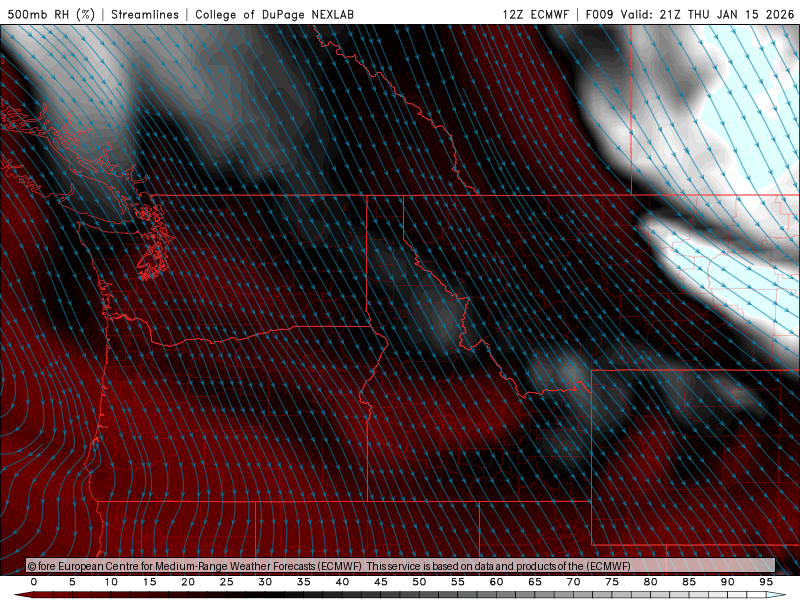Click the "45" label on the color scale

pos(381,582)
